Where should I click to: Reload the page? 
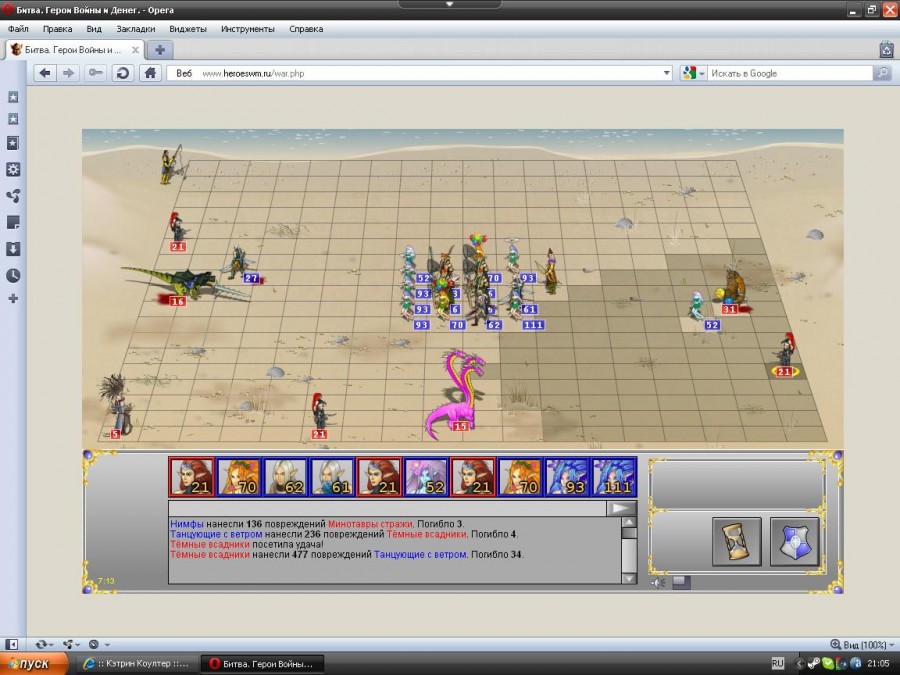coord(122,73)
